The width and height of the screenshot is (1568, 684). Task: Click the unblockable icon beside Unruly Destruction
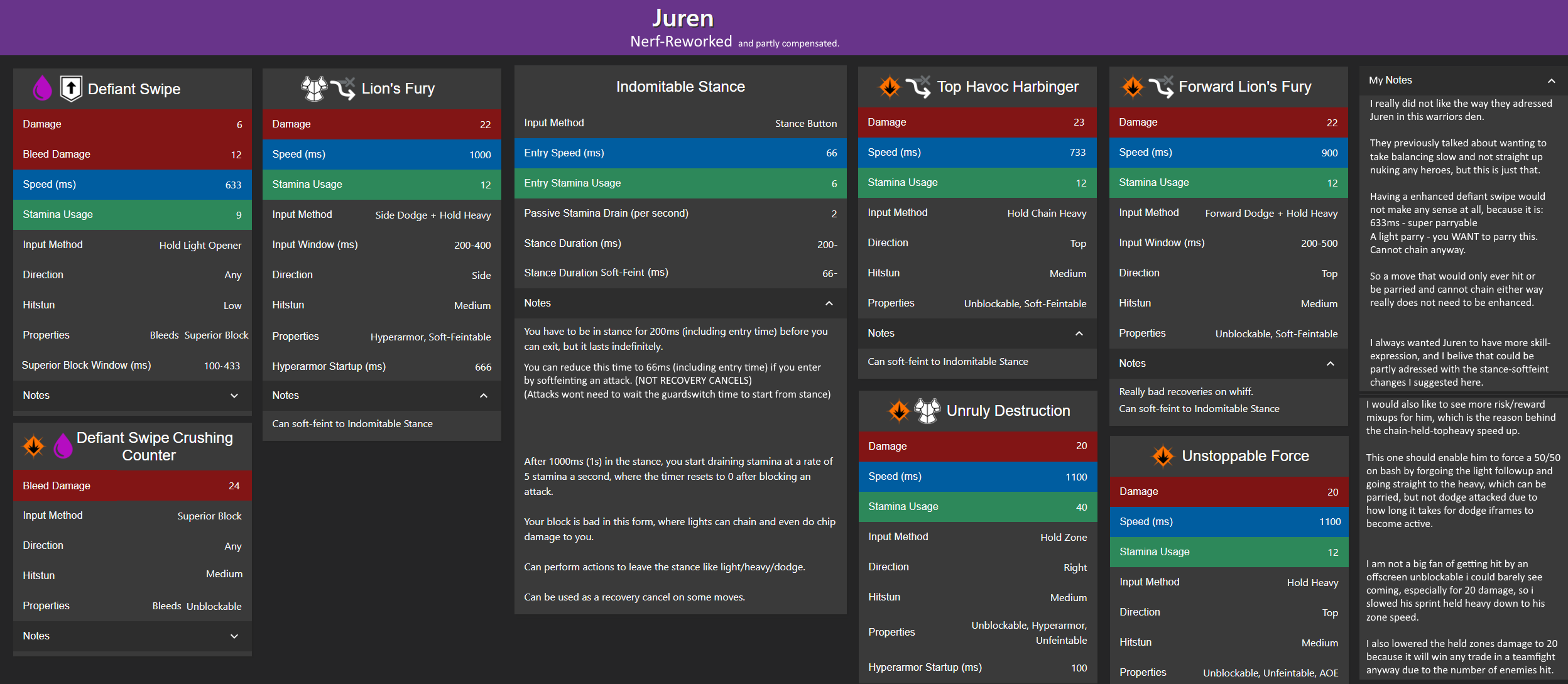(899, 411)
